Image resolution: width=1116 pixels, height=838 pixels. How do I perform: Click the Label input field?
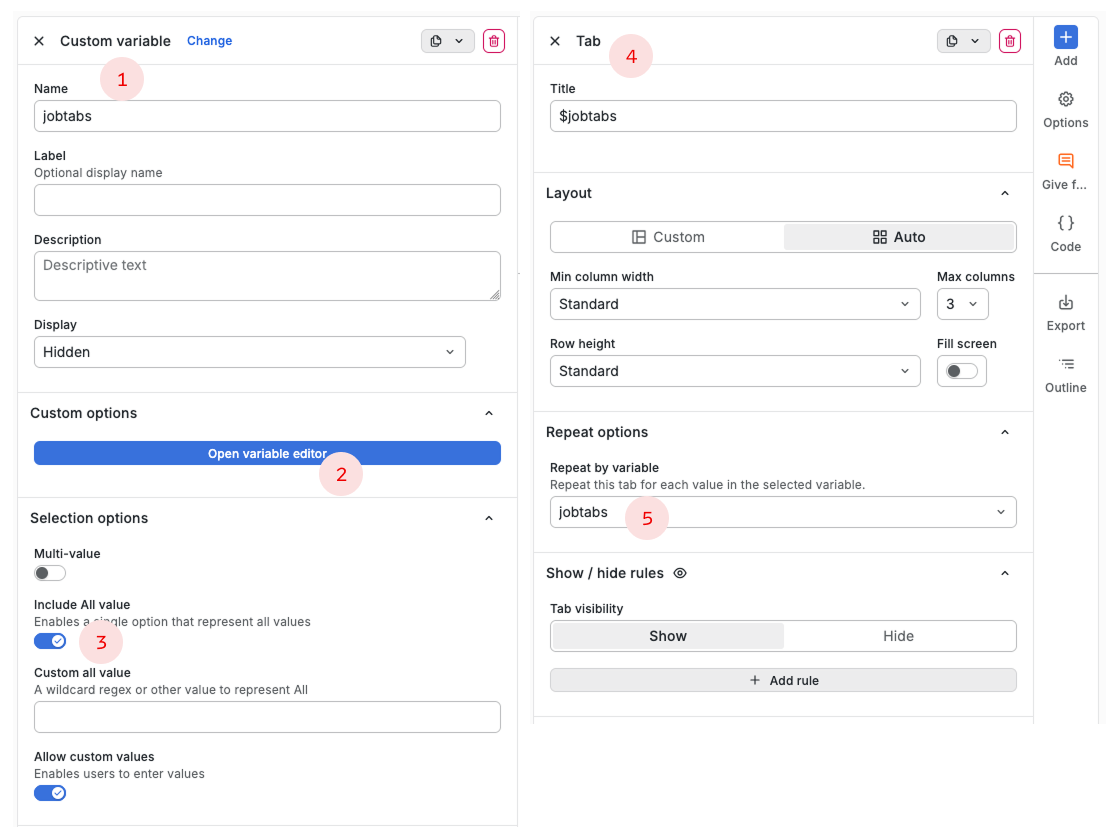click(267, 200)
